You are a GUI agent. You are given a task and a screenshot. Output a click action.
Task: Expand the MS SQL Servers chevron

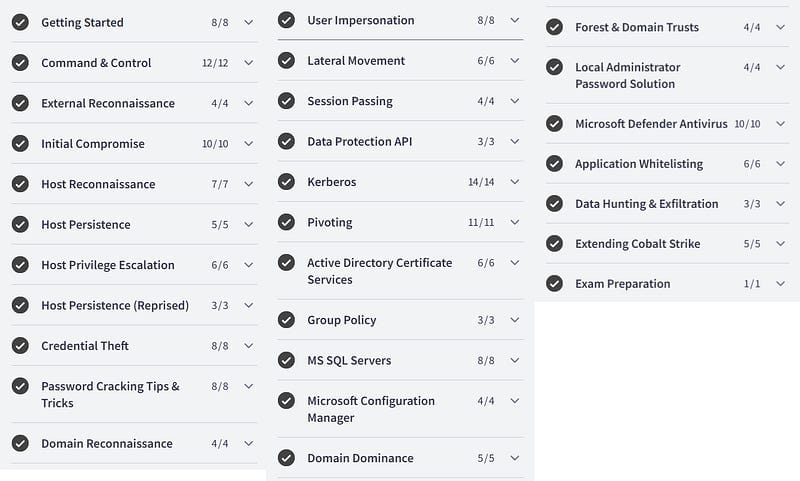pos(515,361)
